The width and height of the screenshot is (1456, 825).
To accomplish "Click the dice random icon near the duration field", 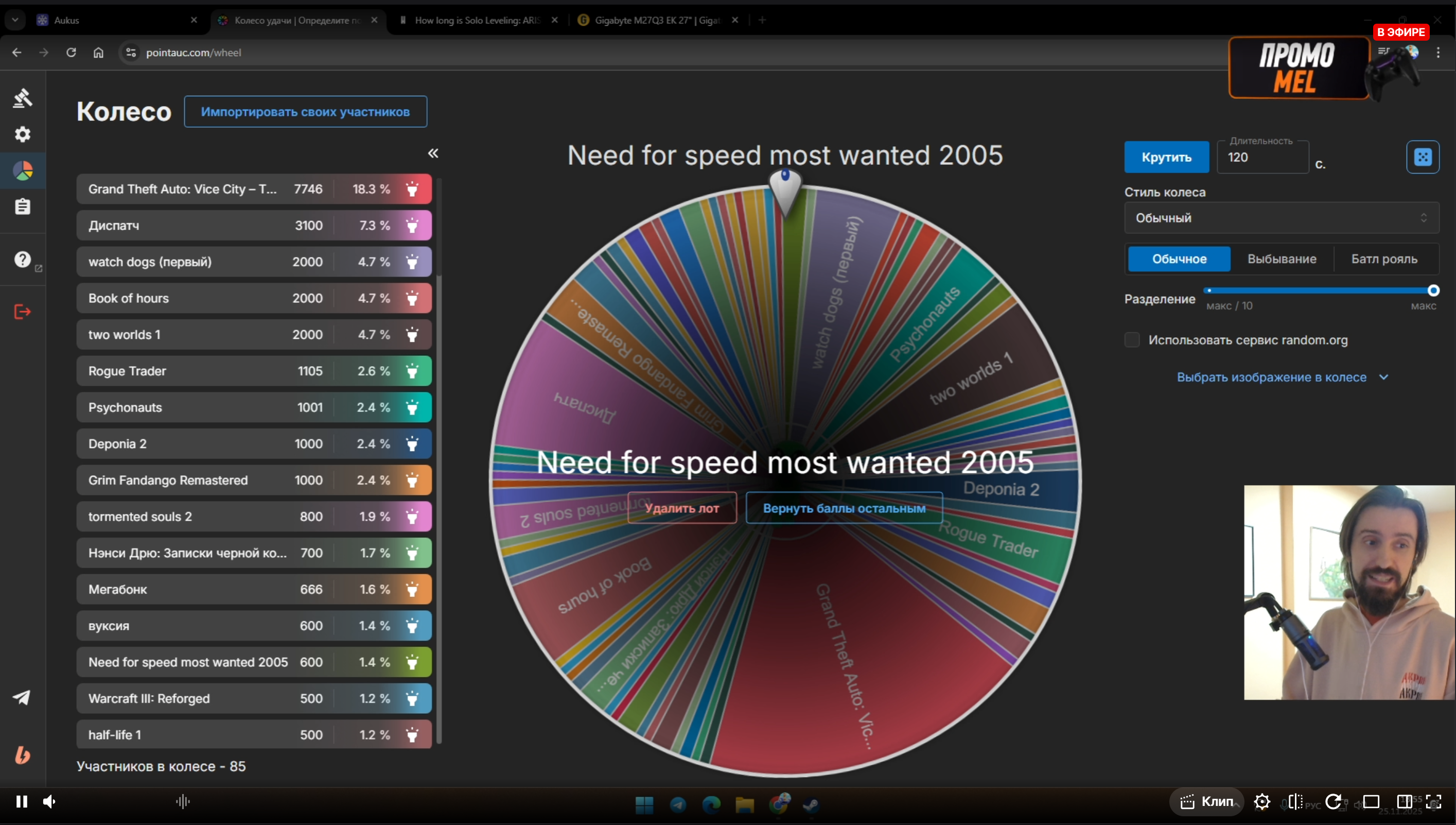I will point(1423,157).
